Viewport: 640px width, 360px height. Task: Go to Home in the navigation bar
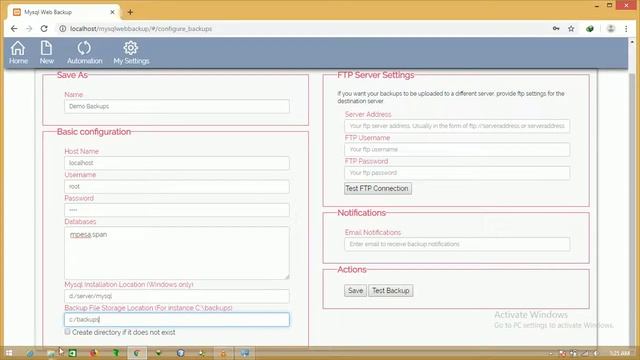pos(18,53)
